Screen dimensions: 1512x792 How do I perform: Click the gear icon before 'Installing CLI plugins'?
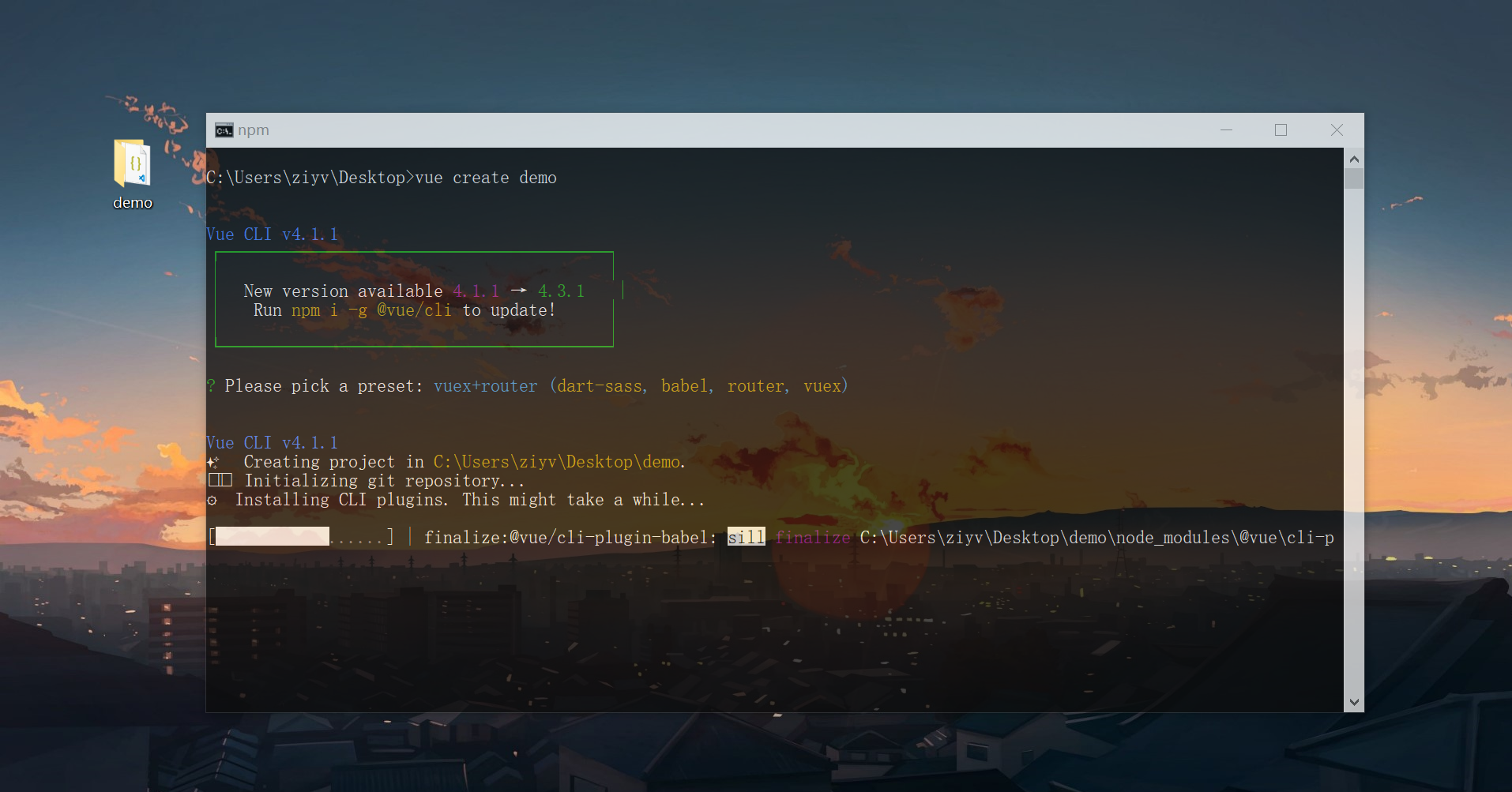(x=212, y=501)
